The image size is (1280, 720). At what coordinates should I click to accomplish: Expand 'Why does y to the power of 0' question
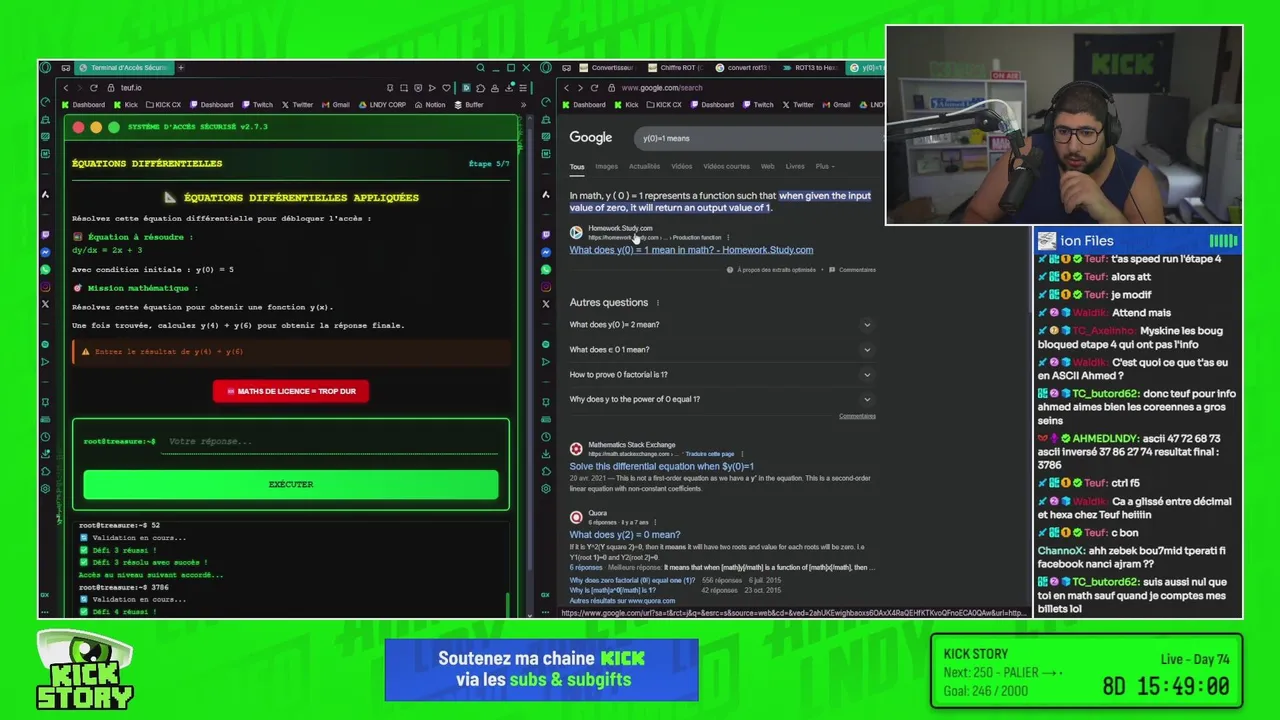720,399
